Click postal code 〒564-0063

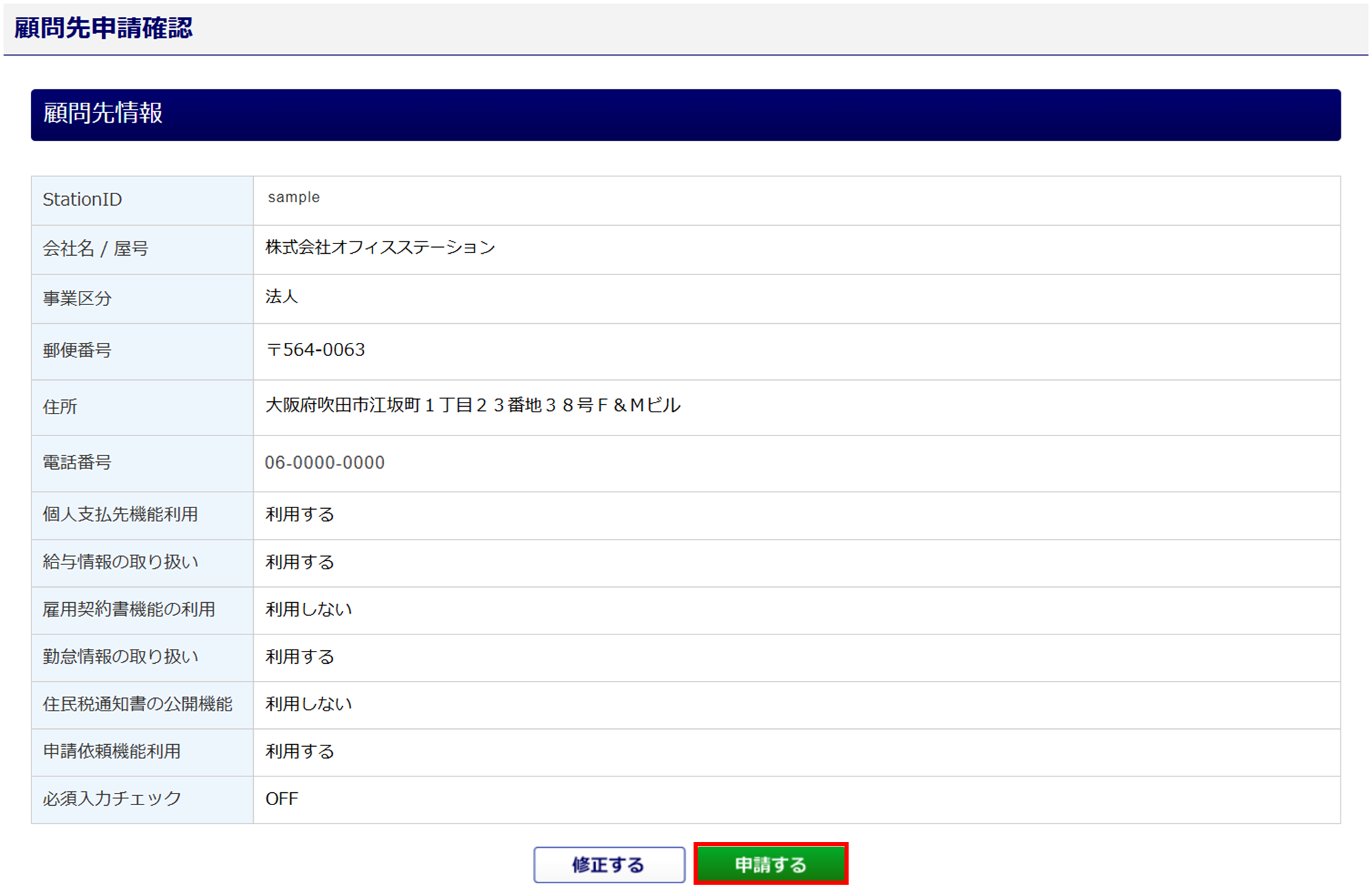coord(316,350)
